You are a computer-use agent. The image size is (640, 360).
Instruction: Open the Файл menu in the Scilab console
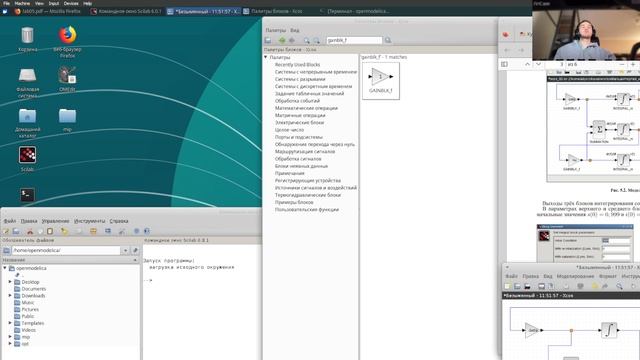[10, 221]
